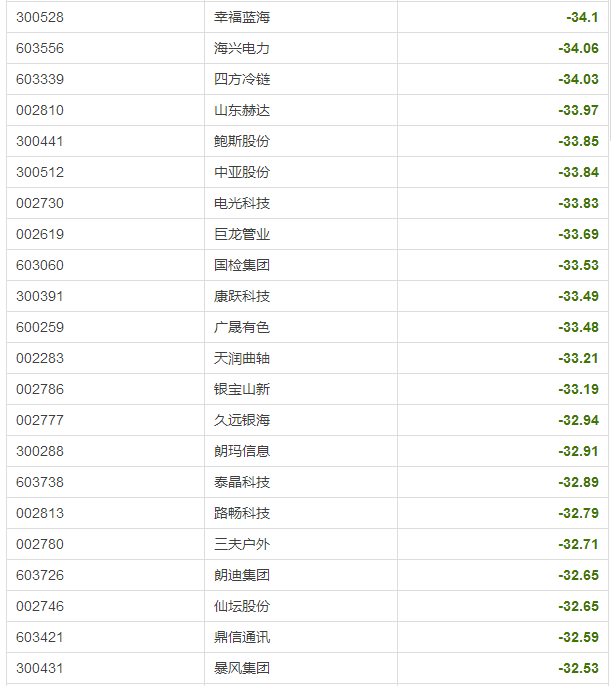
Task: Click the value -32.89
Action: point(578,482)
